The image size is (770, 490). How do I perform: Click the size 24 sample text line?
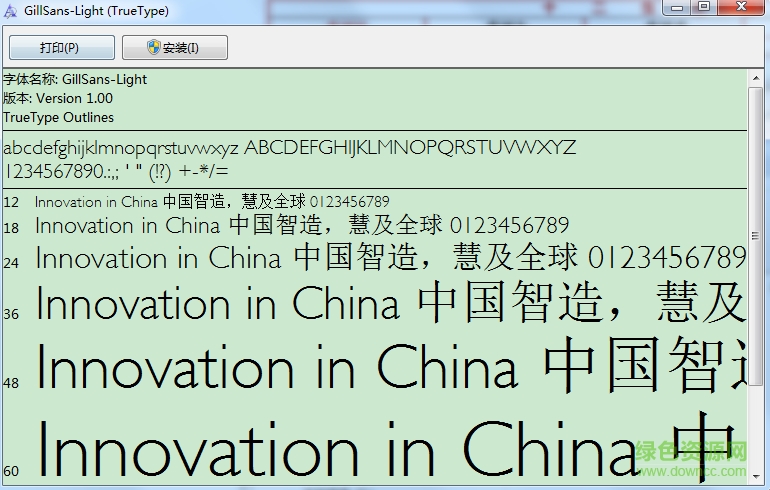(x=391, y=257)
